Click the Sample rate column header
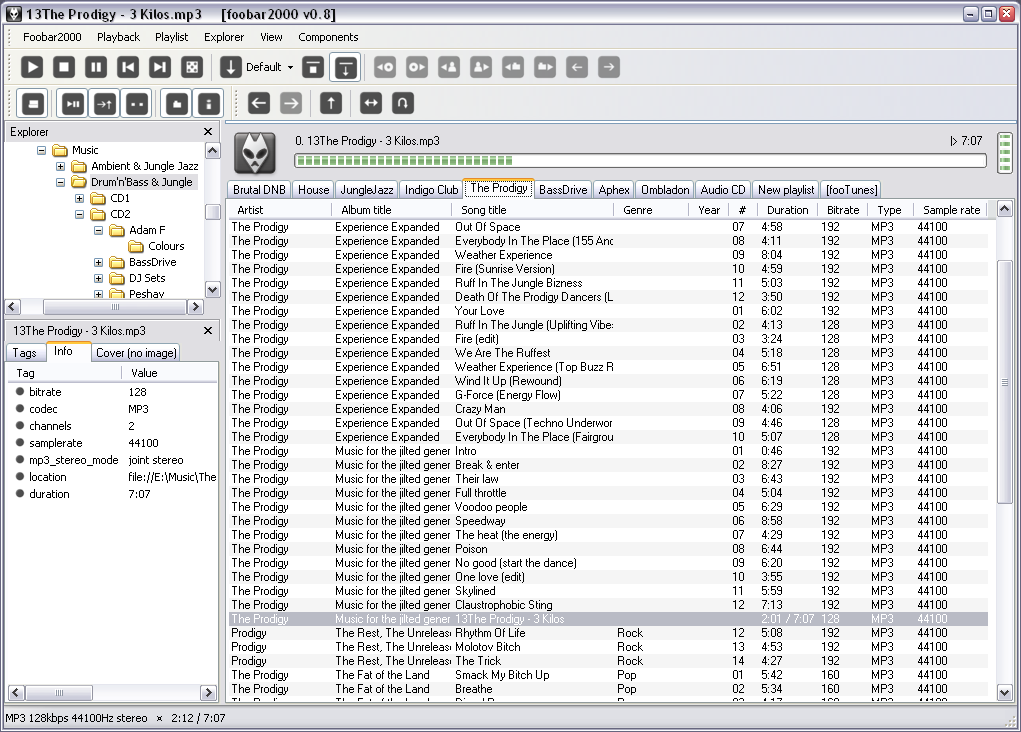 [951, 210]
